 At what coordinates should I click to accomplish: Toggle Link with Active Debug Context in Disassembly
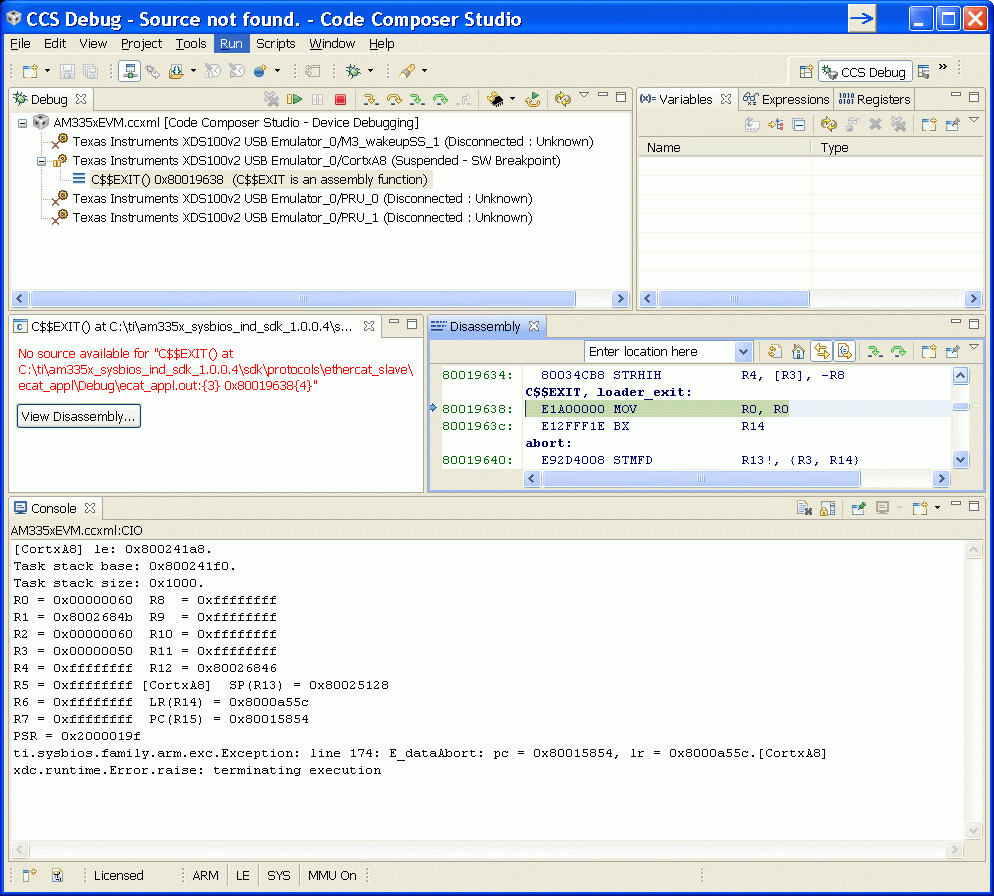[x=822, y=351]
